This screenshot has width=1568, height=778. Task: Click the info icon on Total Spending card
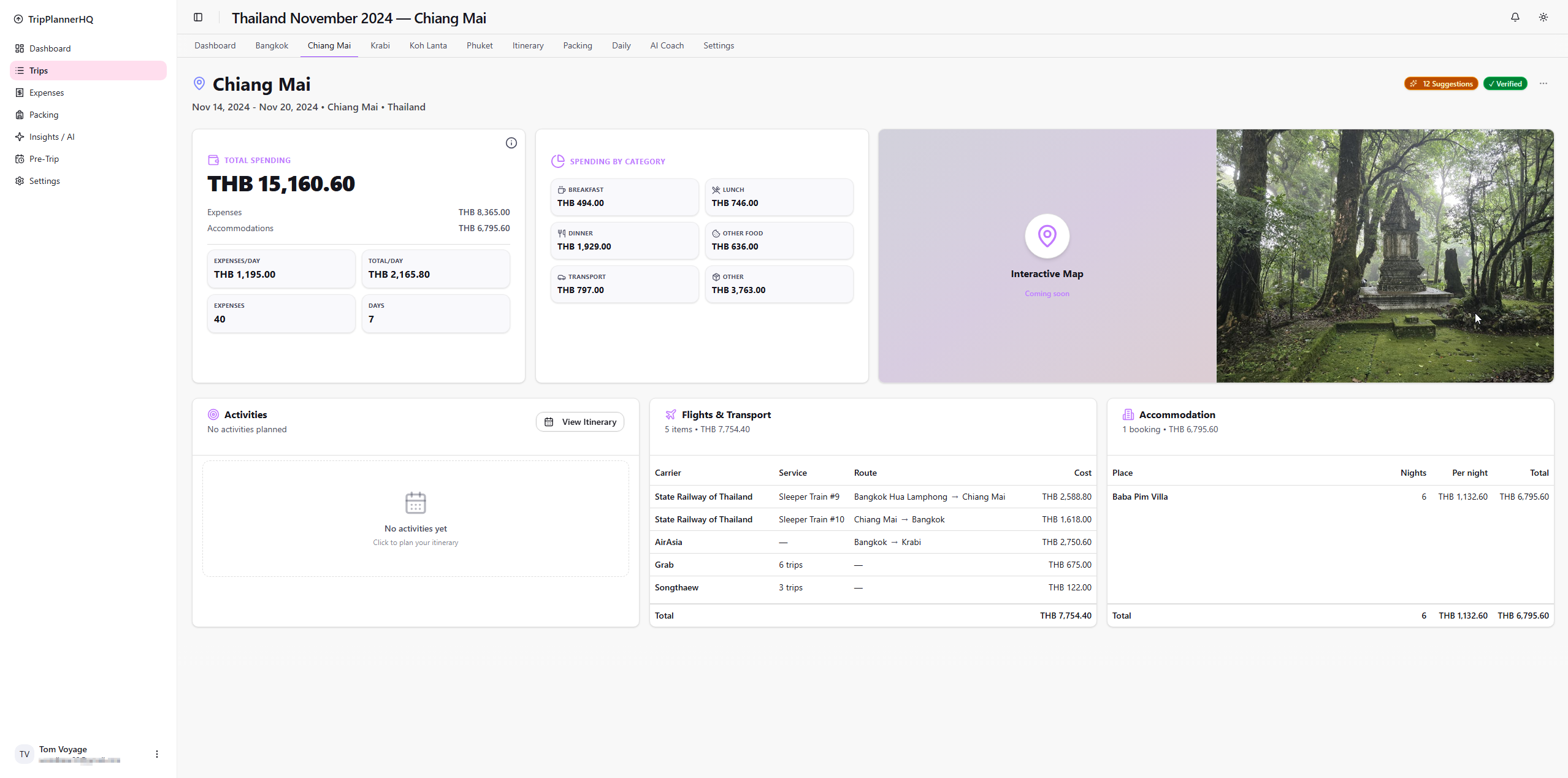(x=511, y=143)
